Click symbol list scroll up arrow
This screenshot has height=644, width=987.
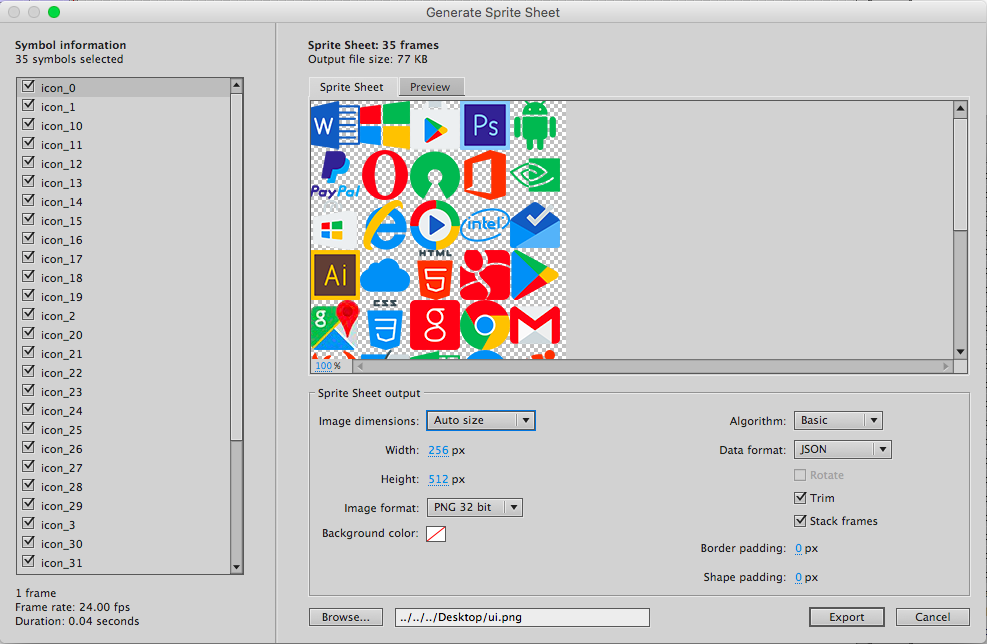click(x=237, y=85)
